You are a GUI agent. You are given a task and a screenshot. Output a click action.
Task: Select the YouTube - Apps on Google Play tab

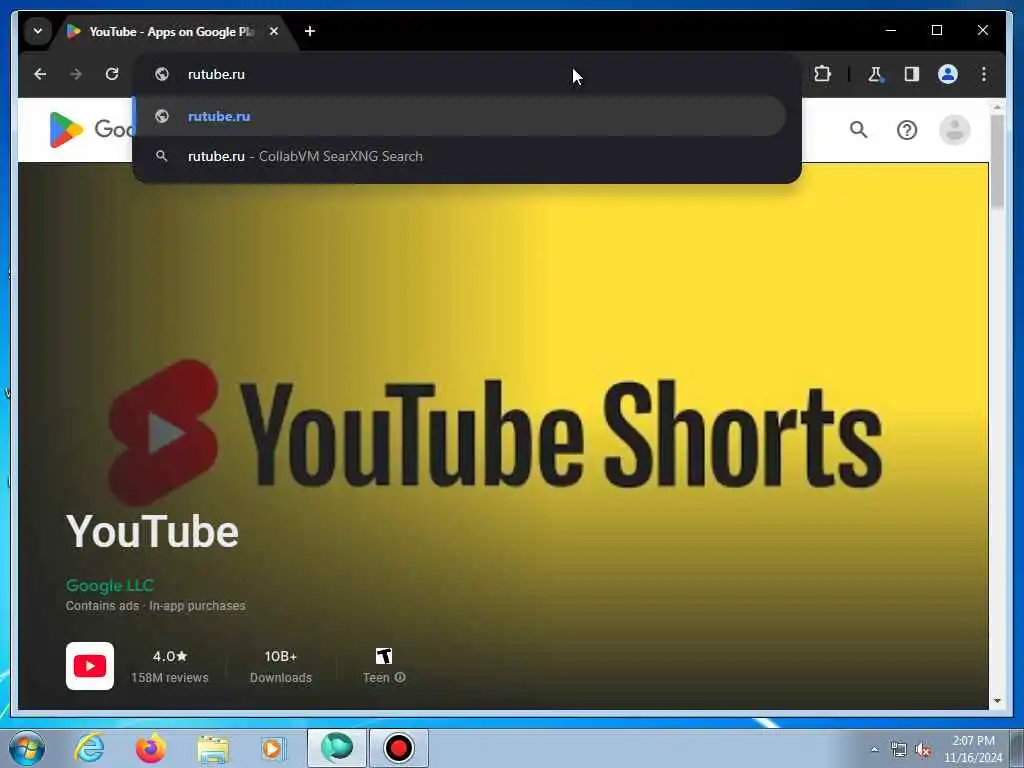(171, 31)
